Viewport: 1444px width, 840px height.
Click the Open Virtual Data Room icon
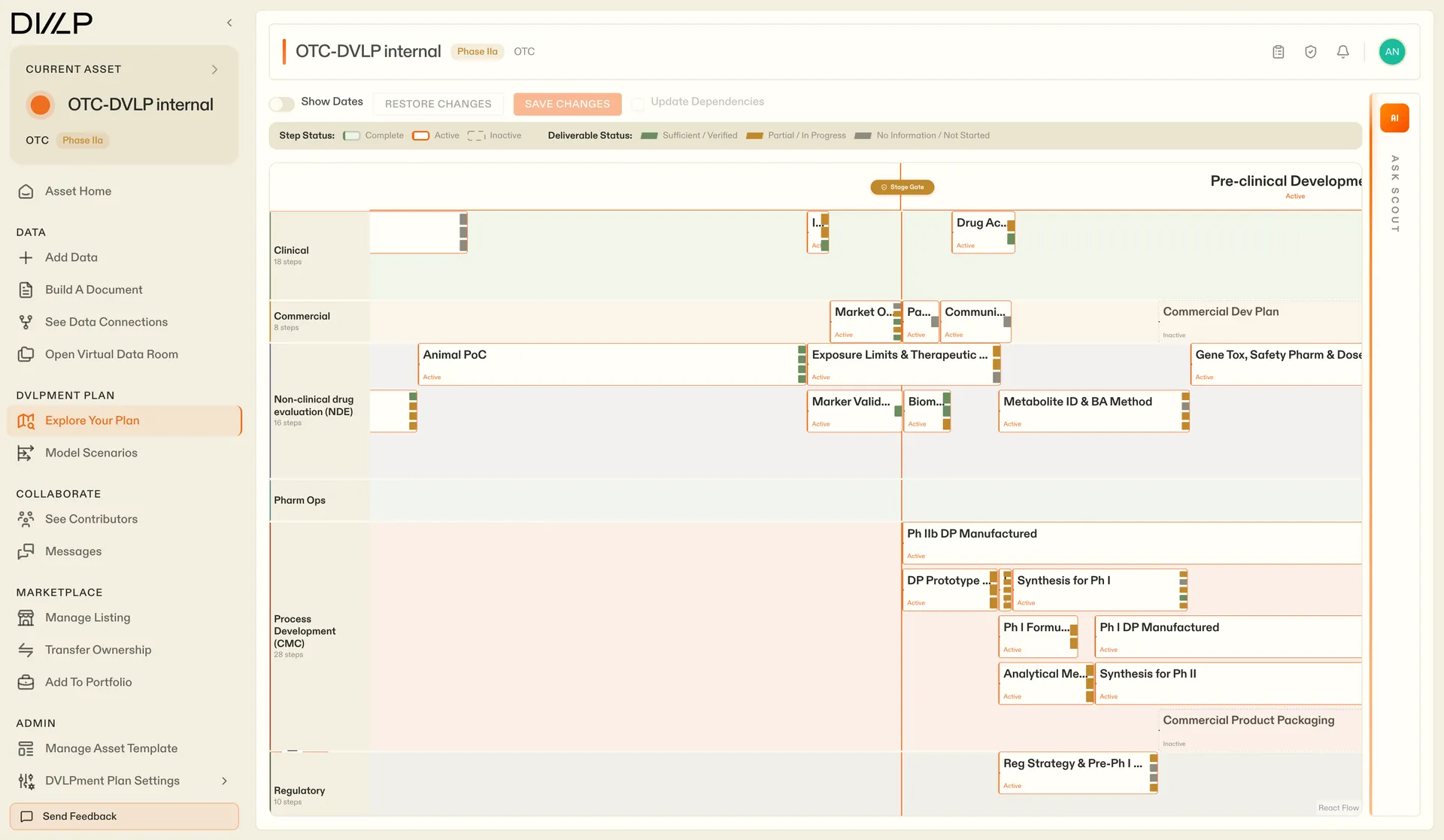click(x=26, y=355)
